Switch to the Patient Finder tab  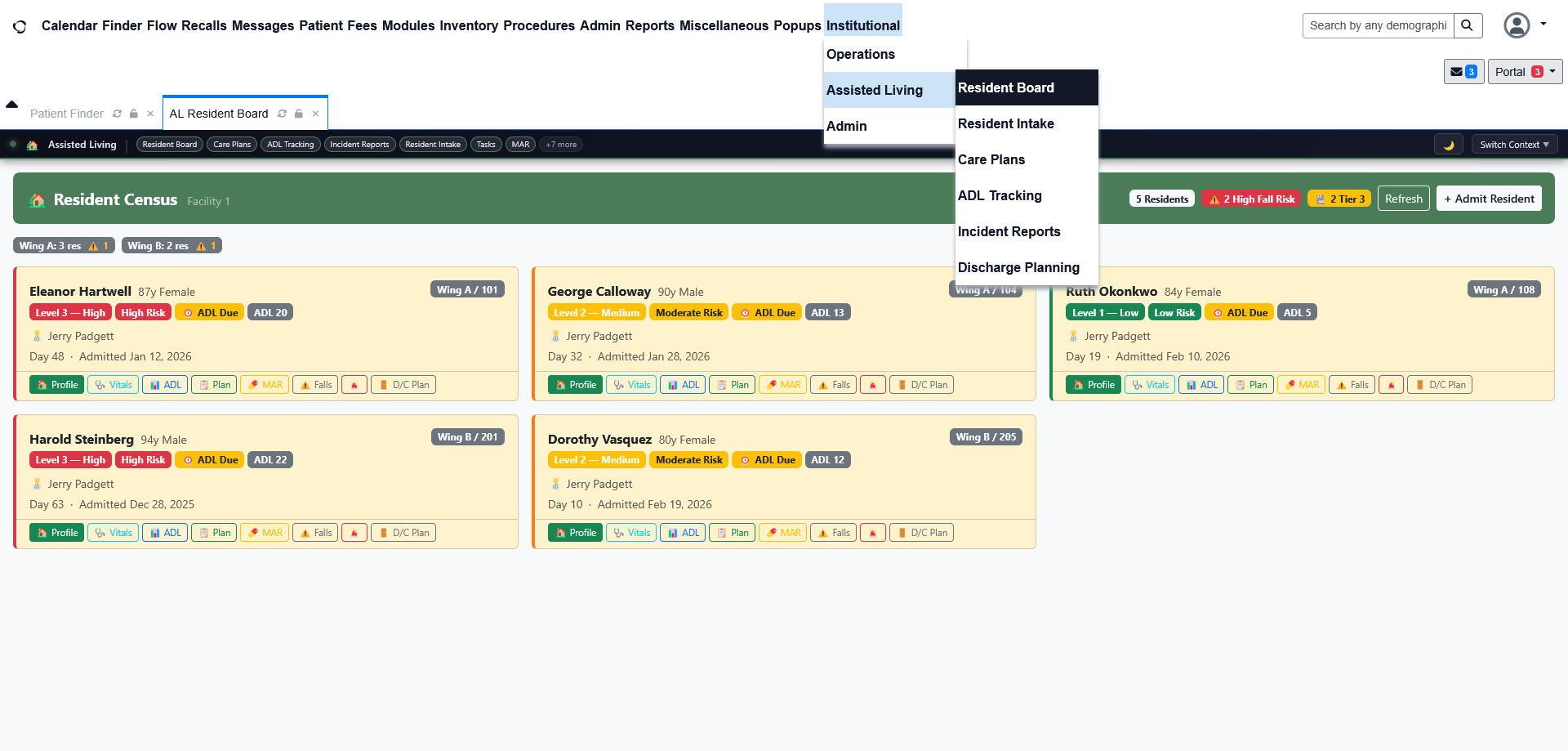point(66,114)
